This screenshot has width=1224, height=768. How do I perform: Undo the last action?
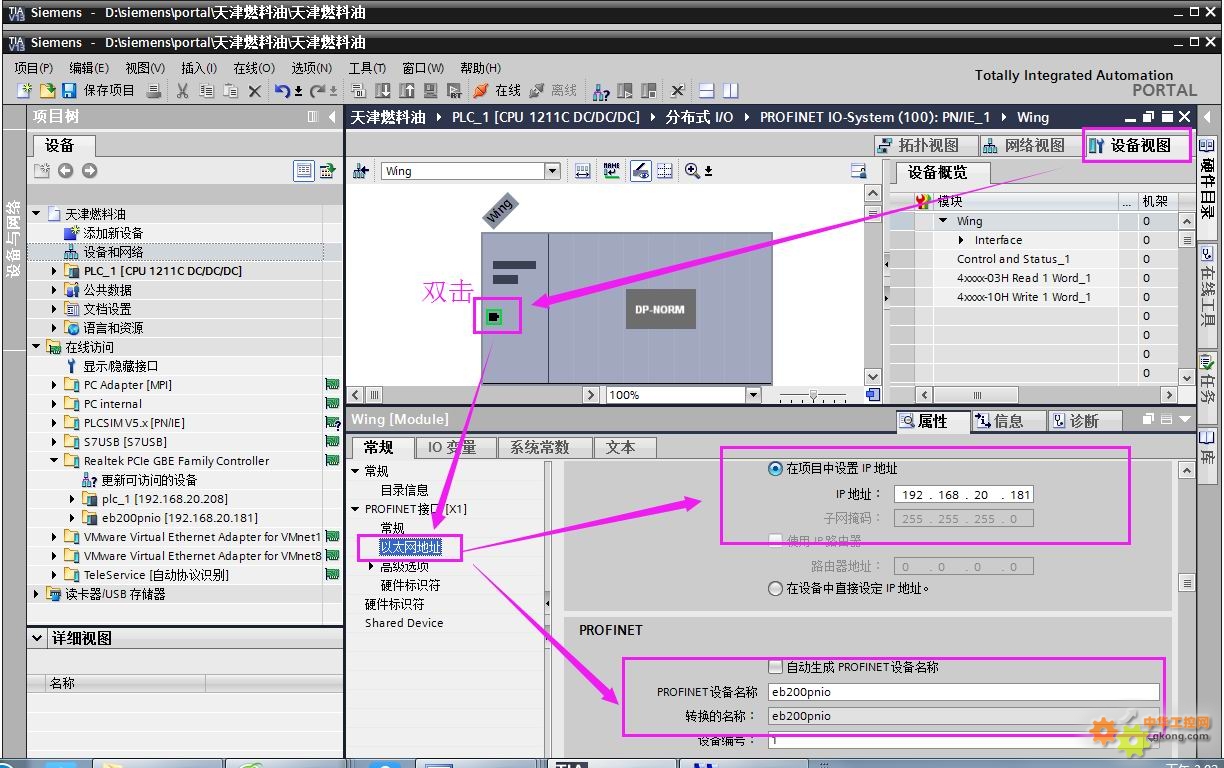point(283,91)
